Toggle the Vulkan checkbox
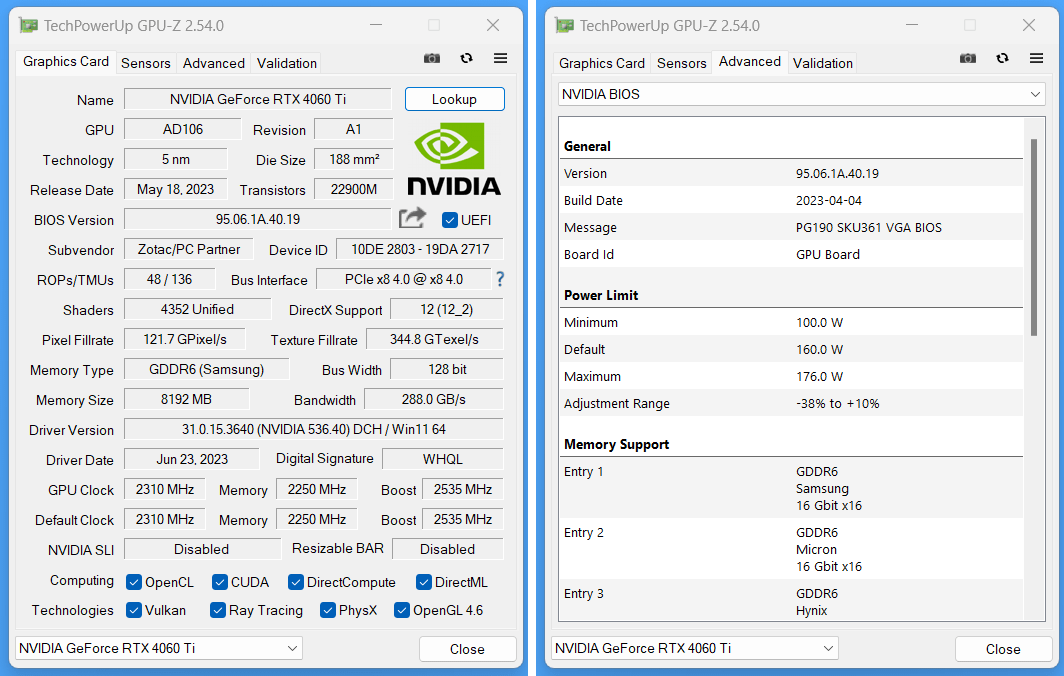1064x676 pixels. point(134,610)
